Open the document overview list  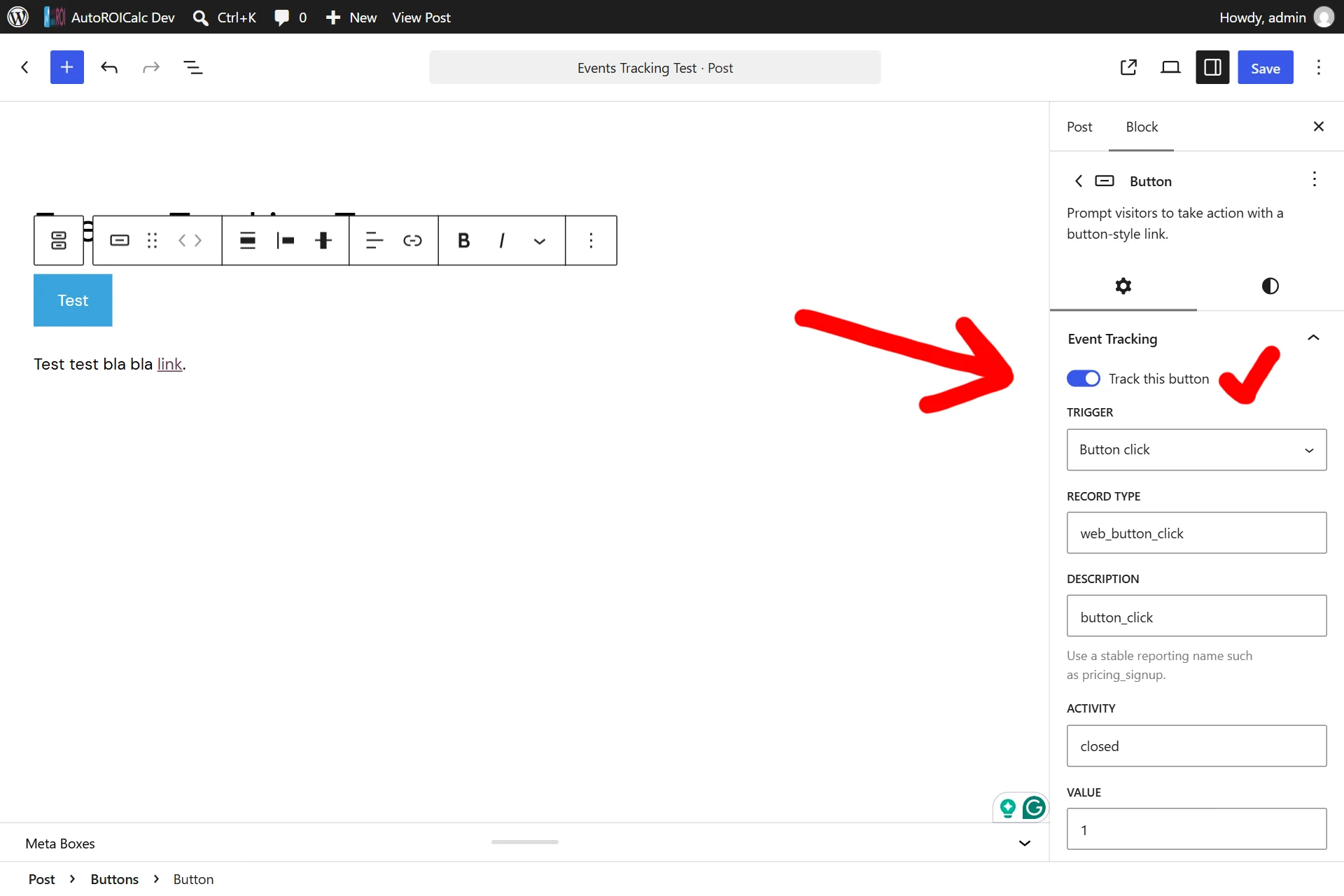coord(192,67)
